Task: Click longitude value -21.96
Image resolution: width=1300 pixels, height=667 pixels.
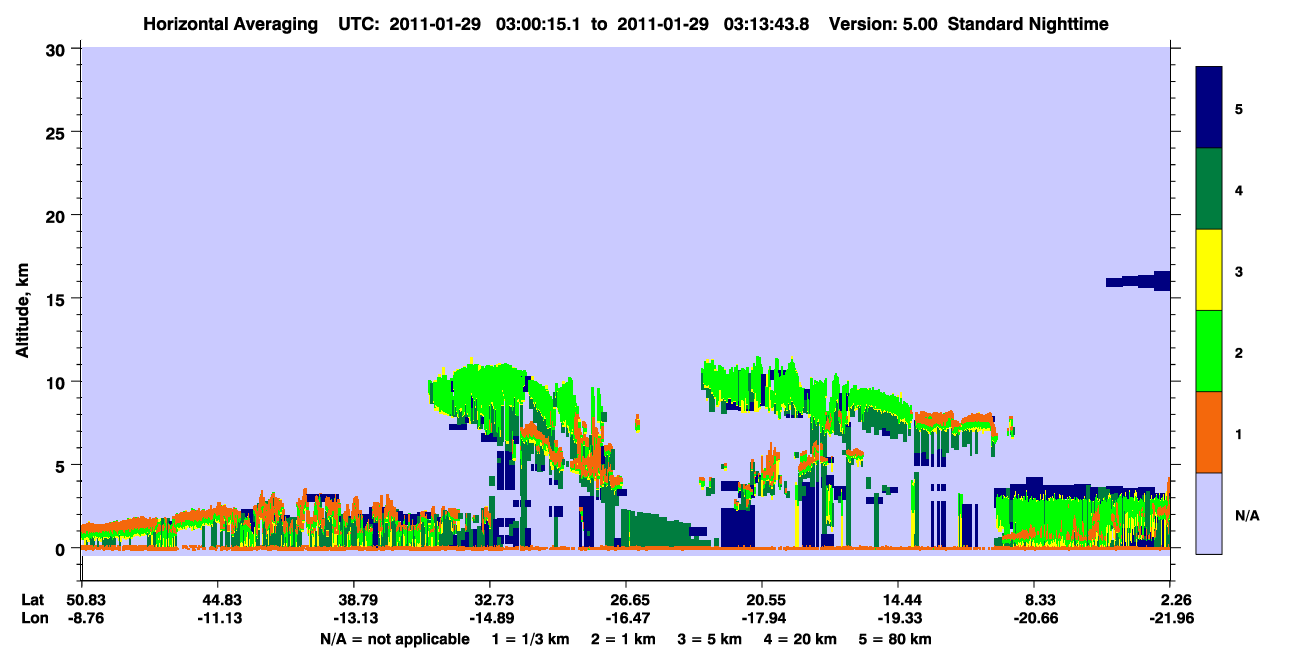Action: point(1170,618)
